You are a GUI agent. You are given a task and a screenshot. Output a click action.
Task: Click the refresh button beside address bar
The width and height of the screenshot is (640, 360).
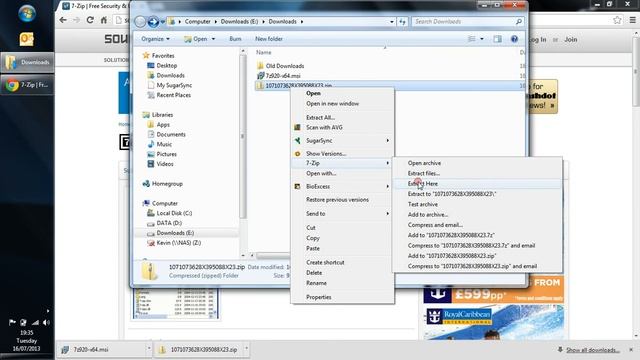402,22
